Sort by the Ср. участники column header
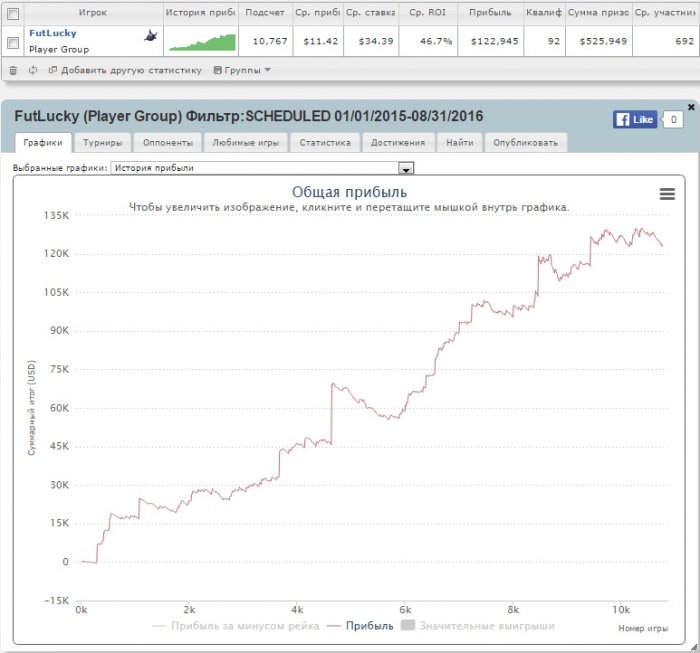This screenshot has height=653, width=700. click(665, 12)
